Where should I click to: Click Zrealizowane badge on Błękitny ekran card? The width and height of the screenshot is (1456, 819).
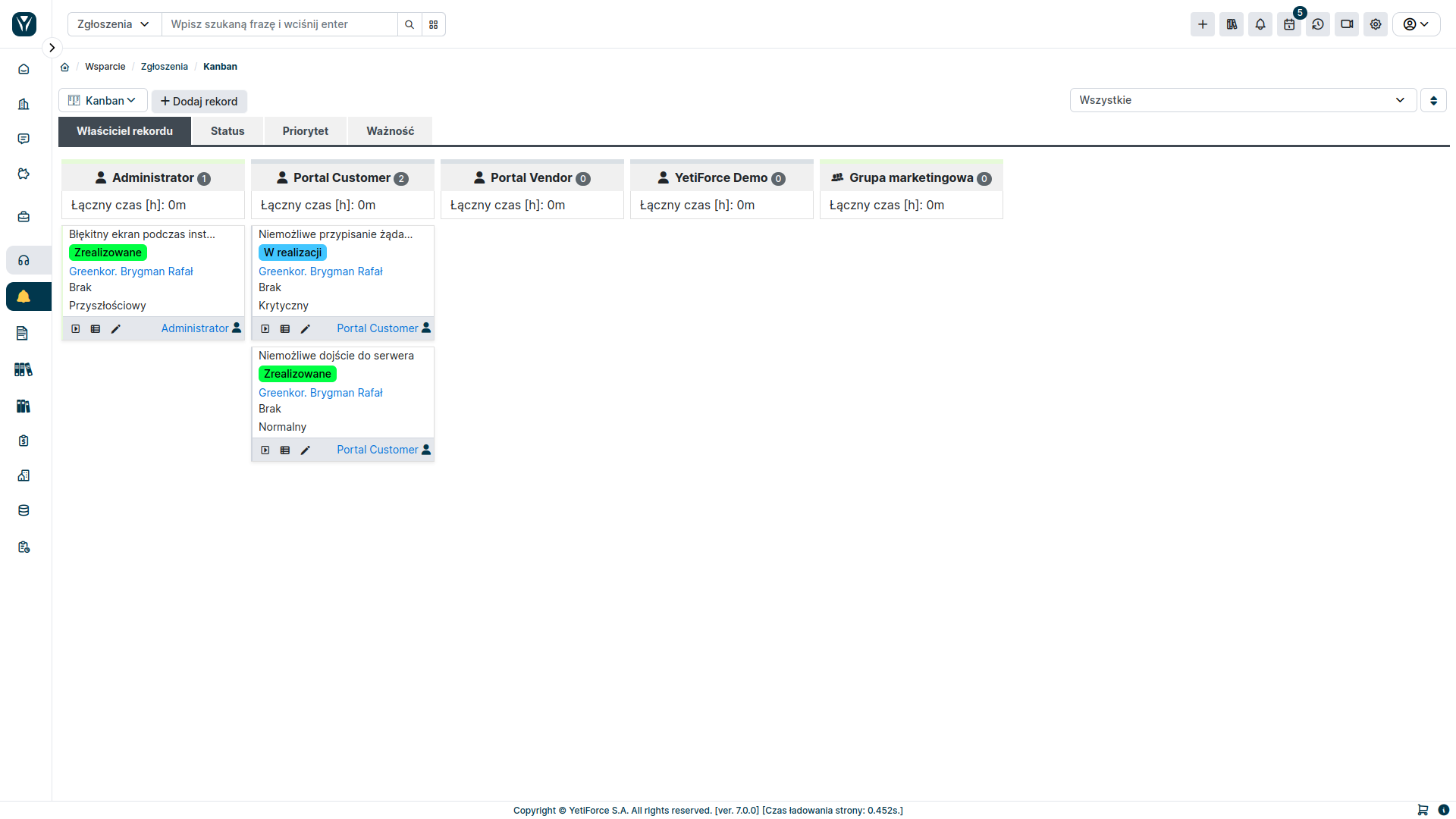point(108,253)
